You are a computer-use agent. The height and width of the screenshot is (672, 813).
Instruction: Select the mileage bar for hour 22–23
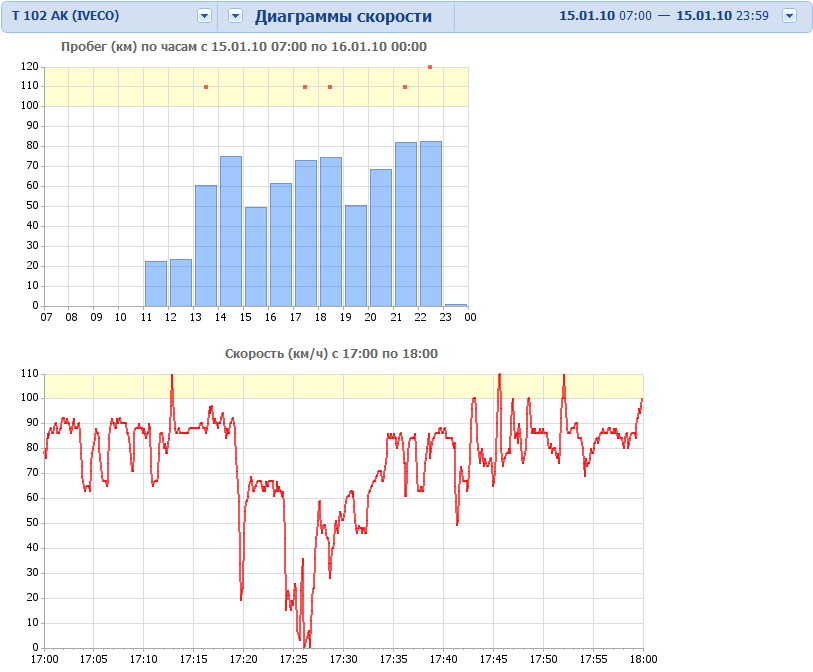(431, 224)
